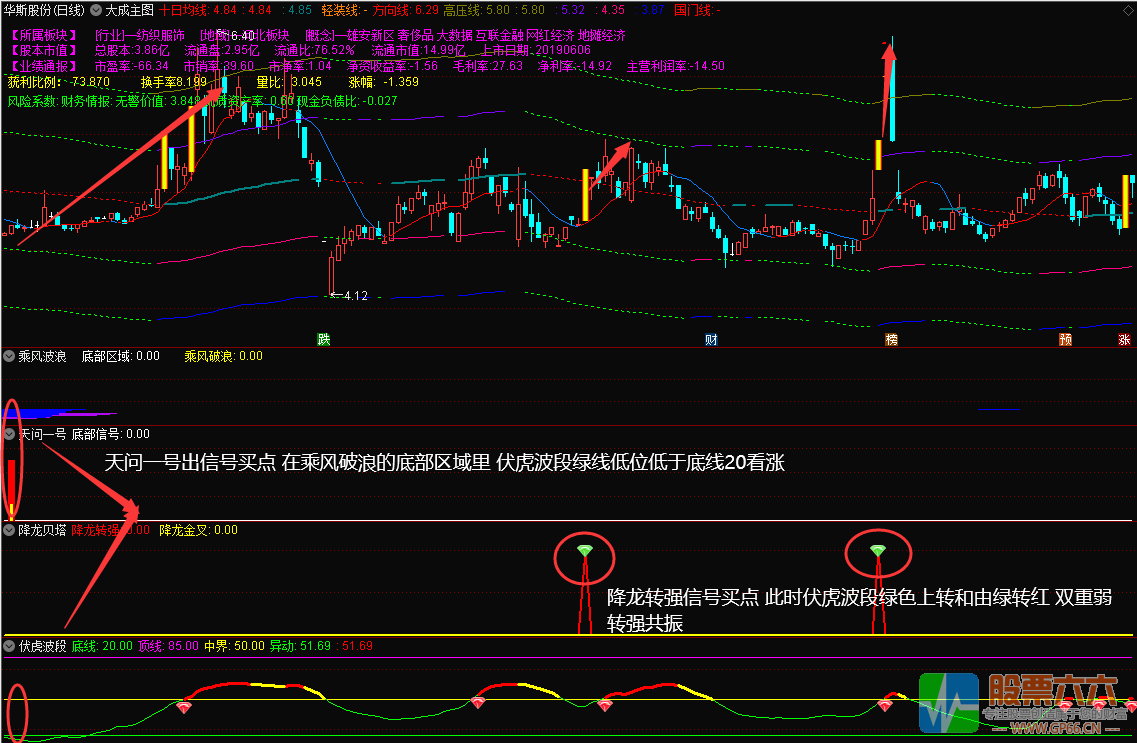Click the 4.12 lowest price label
1137x743 pixels.
[355, 296]
